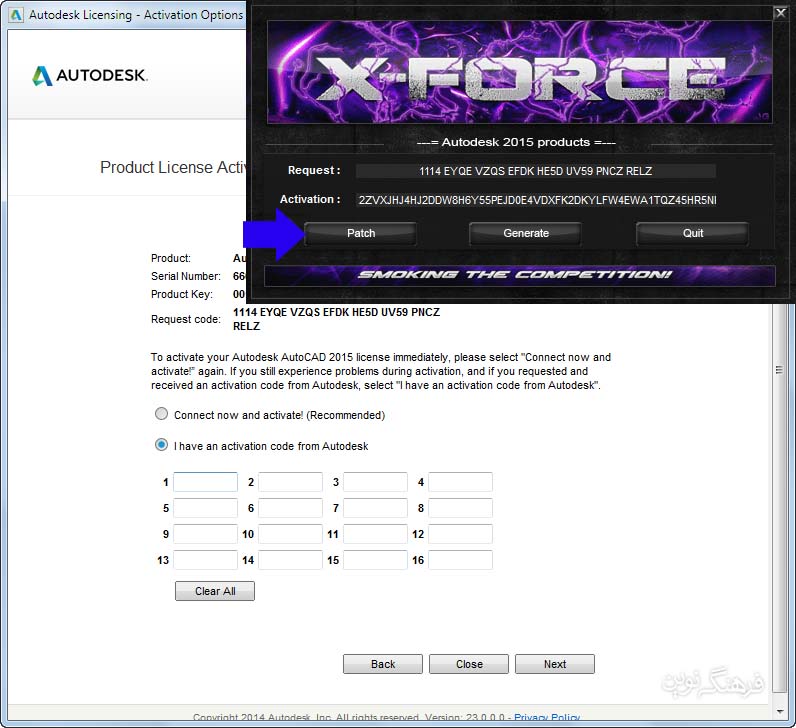The image size is (796, 728).
Task: Click activation code field 2
Action: pyautogui.click(x=290, y=482)
